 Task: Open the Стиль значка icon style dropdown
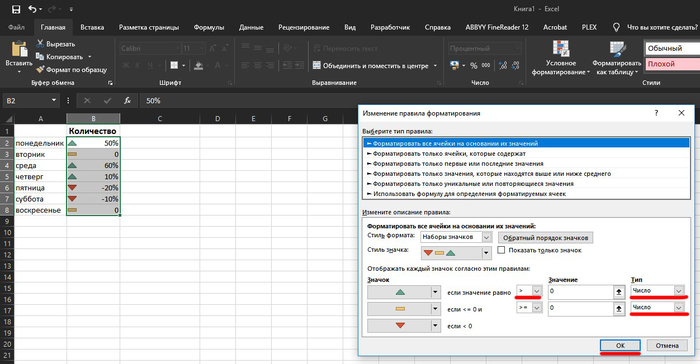coord(486,253)
